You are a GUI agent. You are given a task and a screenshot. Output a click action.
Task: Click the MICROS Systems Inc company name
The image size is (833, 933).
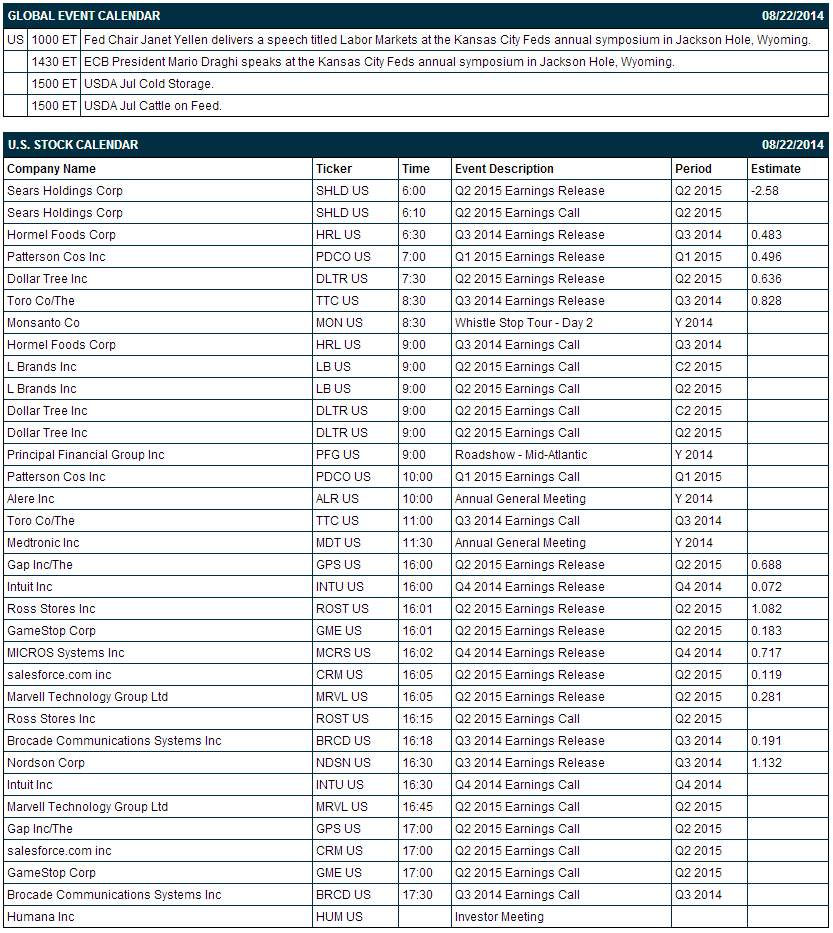65,653
